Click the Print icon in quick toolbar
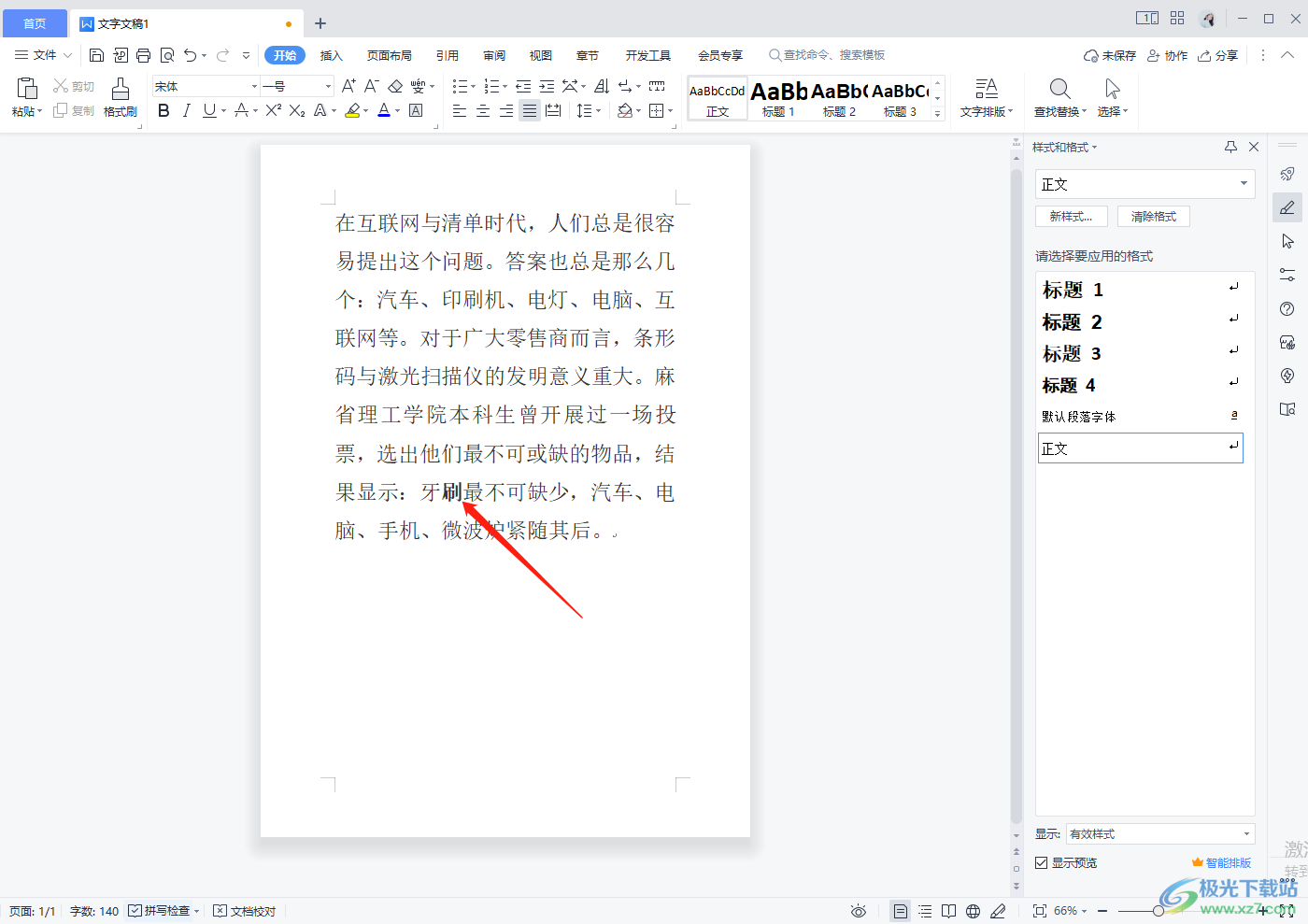 click(x=143, y=55)
